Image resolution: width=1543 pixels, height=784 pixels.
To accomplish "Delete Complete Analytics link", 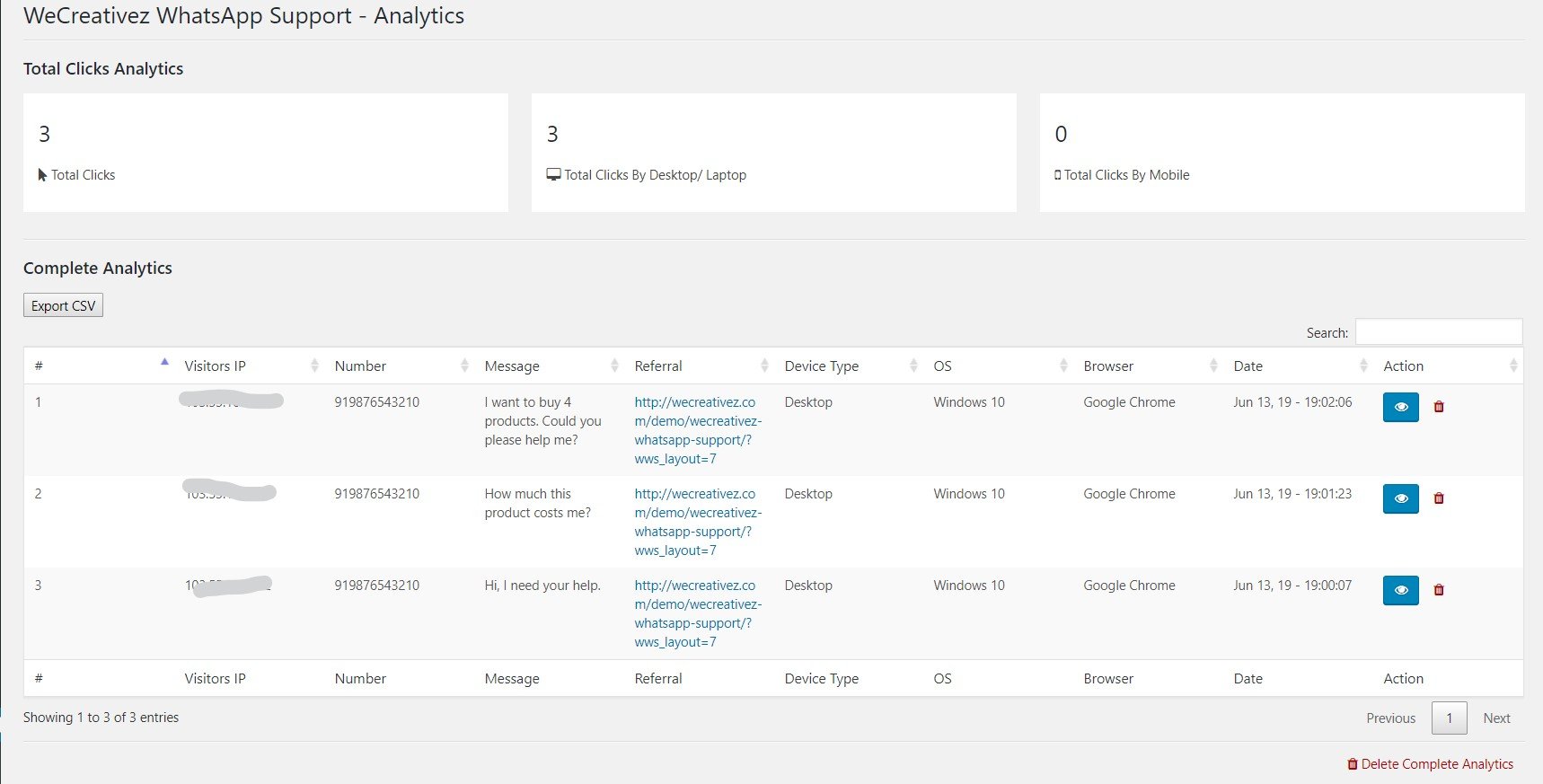I will (x=1430, y=763).
